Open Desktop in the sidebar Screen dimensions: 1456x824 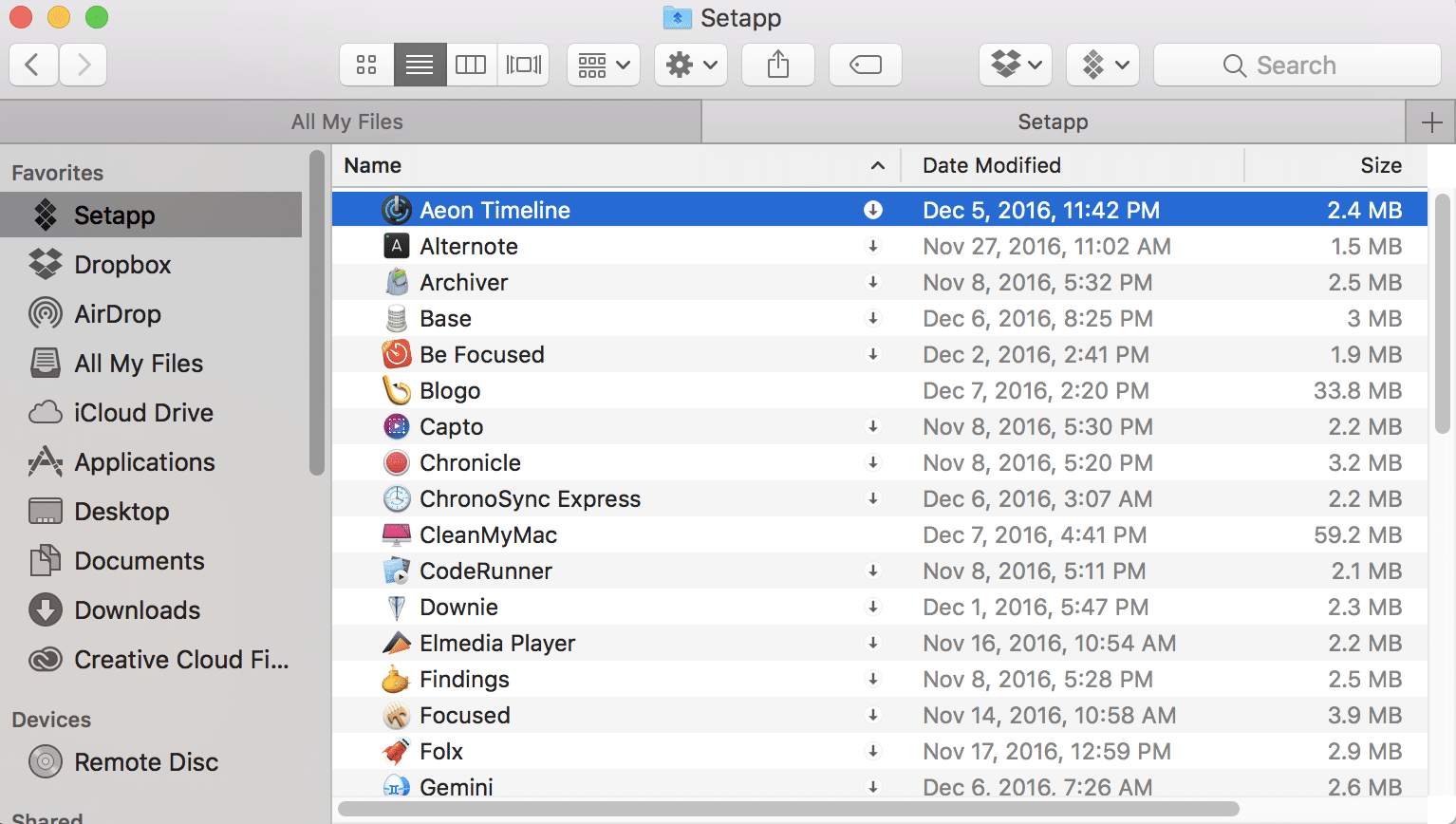(x=151, y=512)
